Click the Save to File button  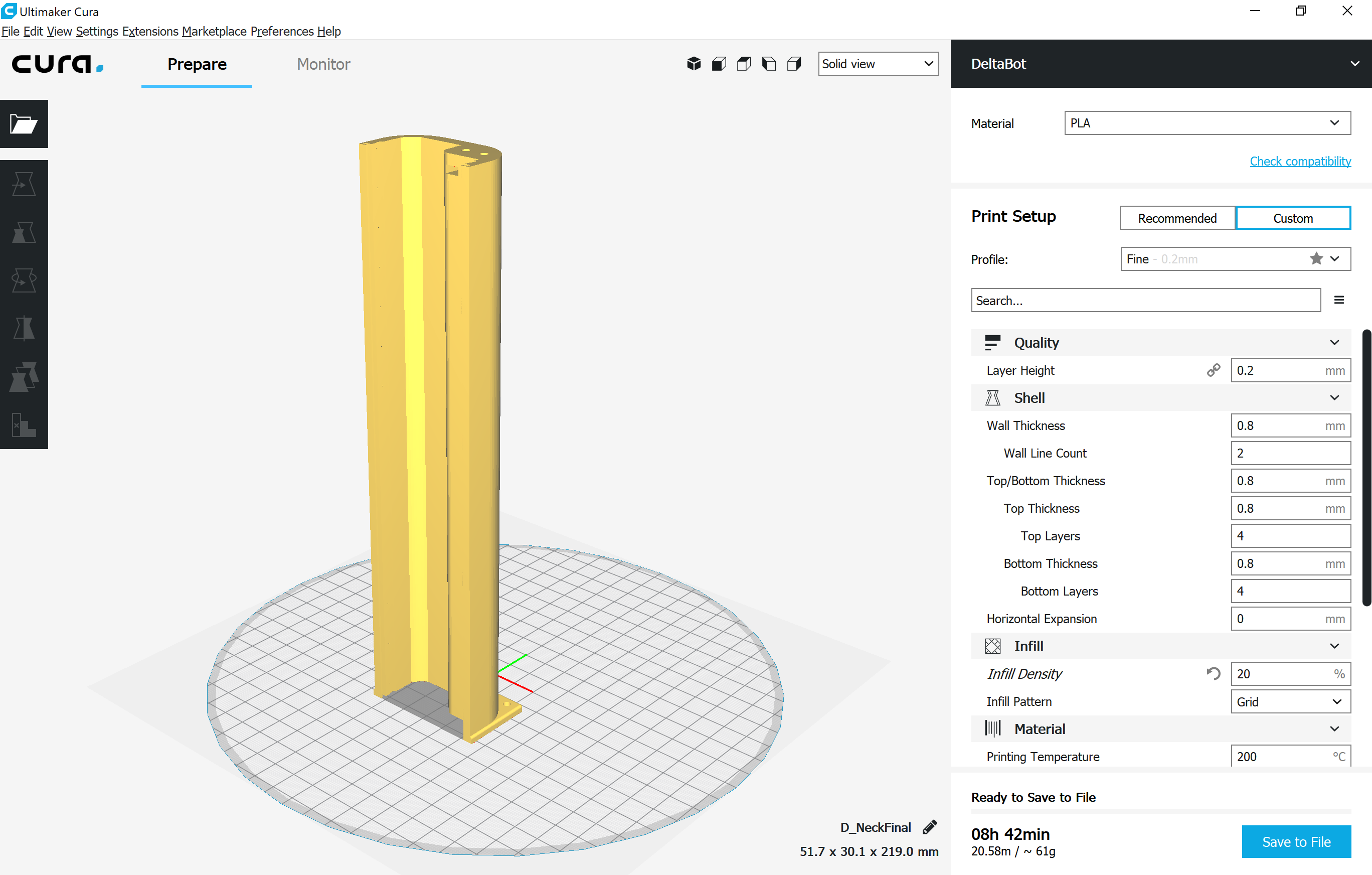click(x=1296, y=841)
